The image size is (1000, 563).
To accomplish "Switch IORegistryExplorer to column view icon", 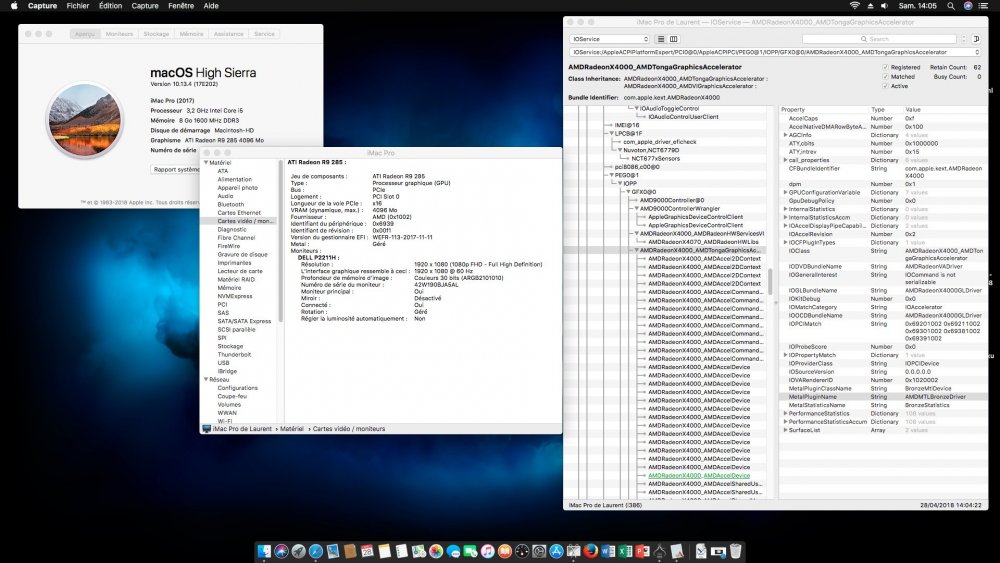I will coord(673,39).
